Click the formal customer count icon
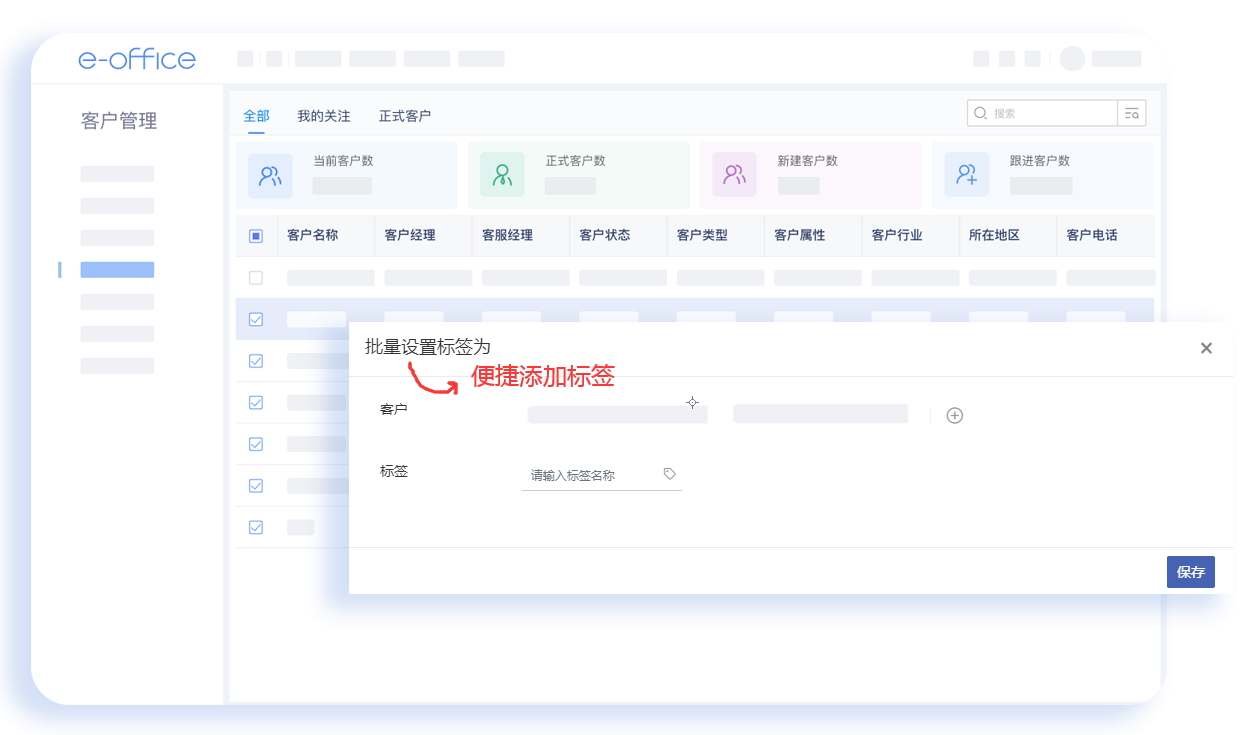Image resolution: width=1258 pixels, height=735 pixels. click(x=502, y=176)
